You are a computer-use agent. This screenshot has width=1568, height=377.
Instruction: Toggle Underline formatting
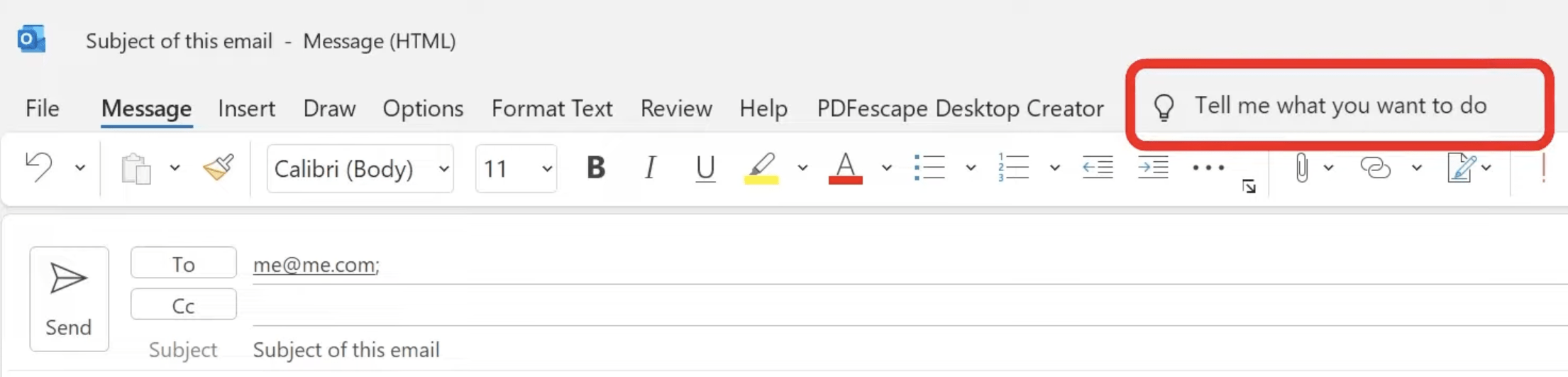(705, 168)
